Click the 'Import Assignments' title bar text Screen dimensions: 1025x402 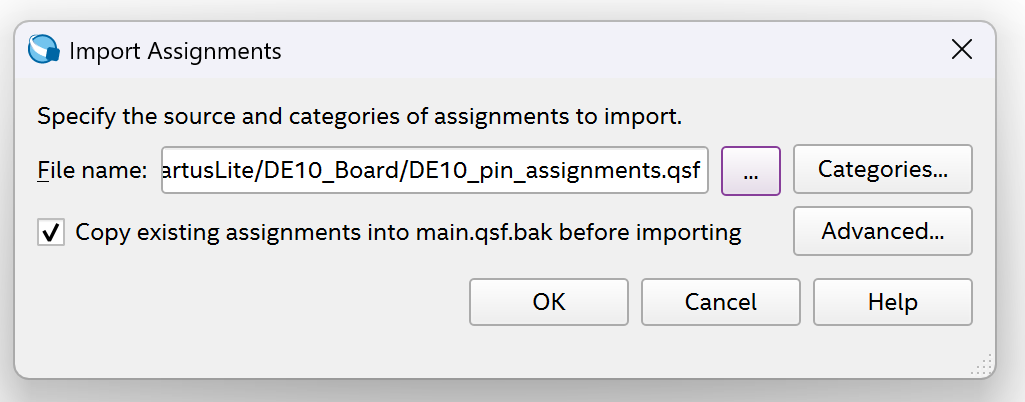coord(175,51)
